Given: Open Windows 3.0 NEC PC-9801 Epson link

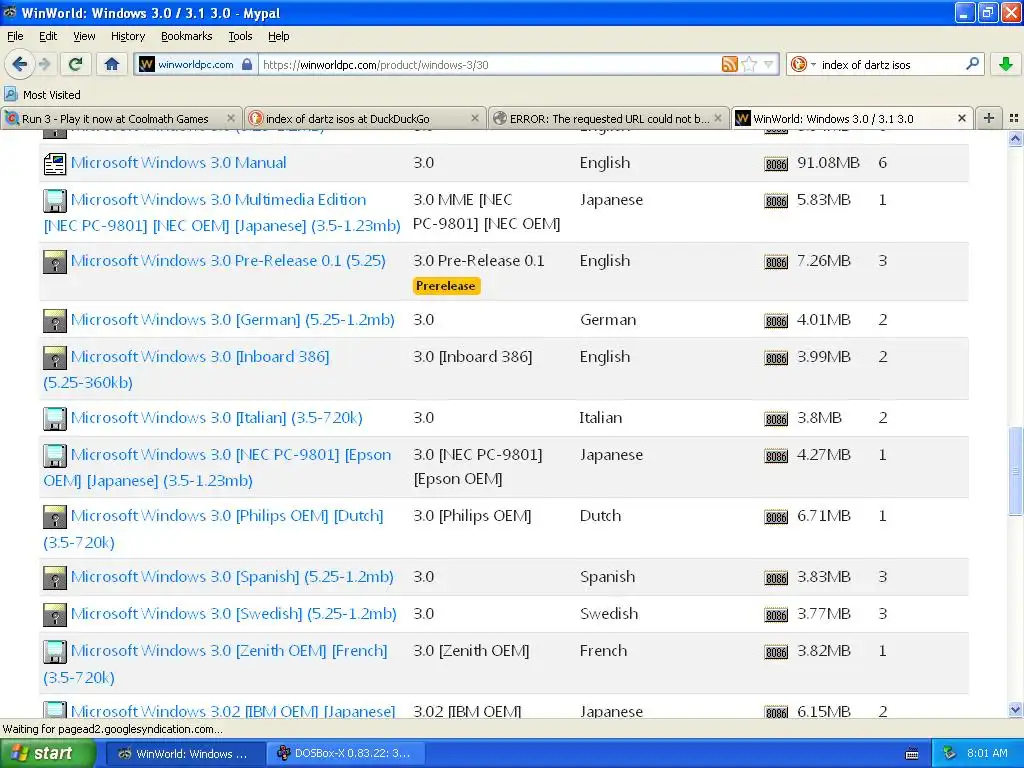Looking at the screenshot, I should [x=217, y=467].
